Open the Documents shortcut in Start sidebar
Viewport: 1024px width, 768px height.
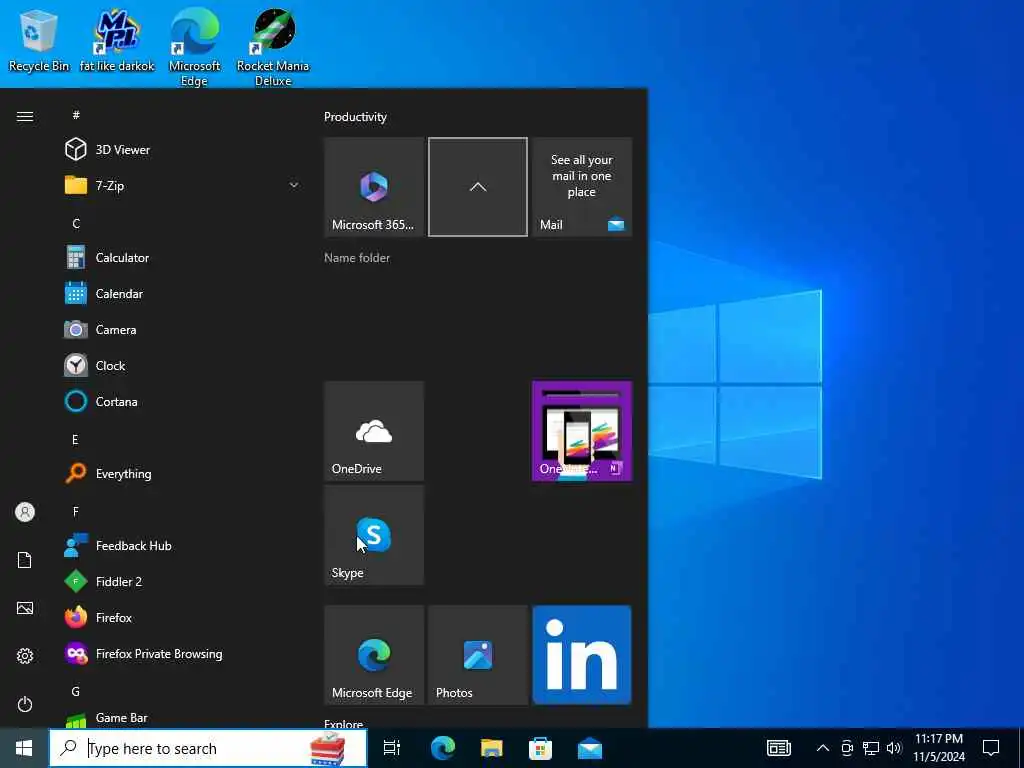coord(25,560)
